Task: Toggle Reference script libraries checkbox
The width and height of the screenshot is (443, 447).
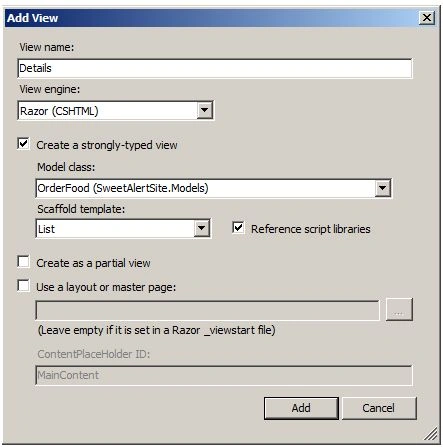Action: pyautogui.click(x=238, y=228)
